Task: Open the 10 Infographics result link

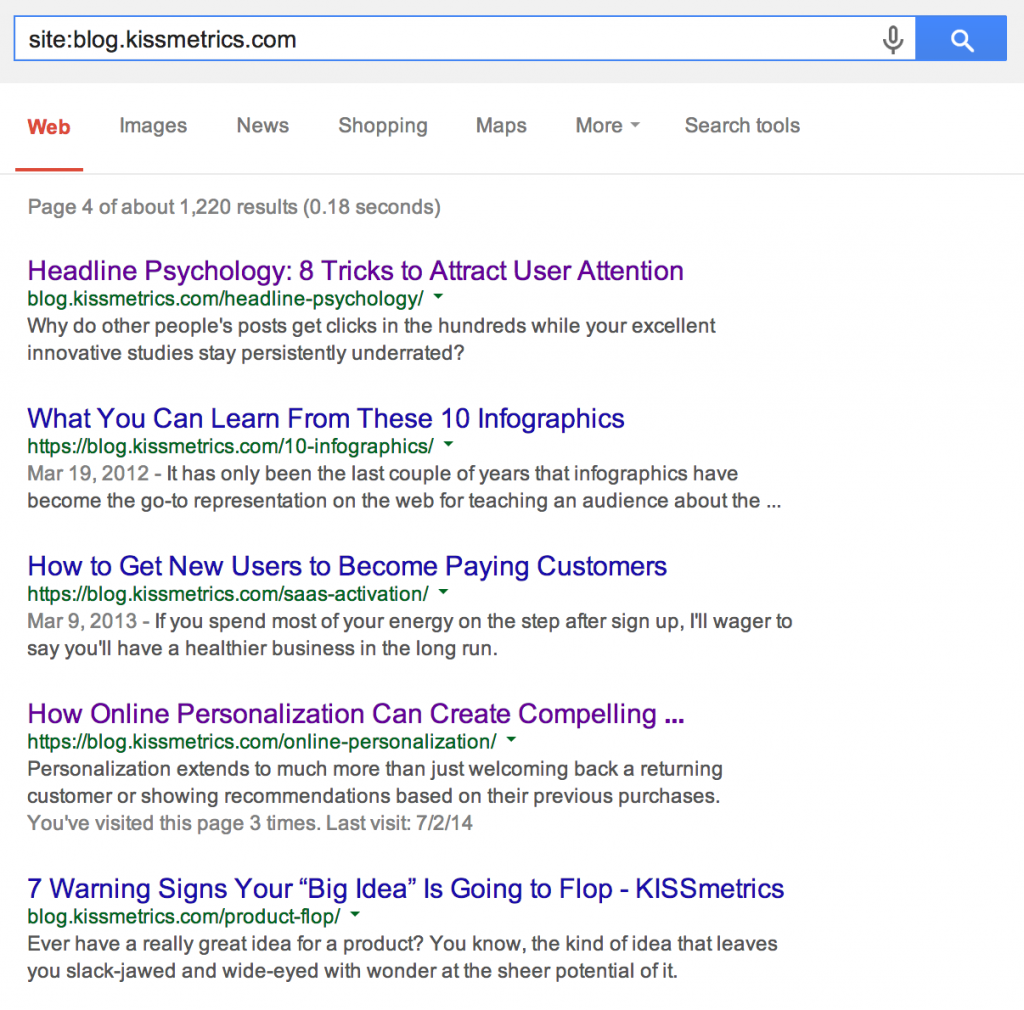Action: coord(326,418)
